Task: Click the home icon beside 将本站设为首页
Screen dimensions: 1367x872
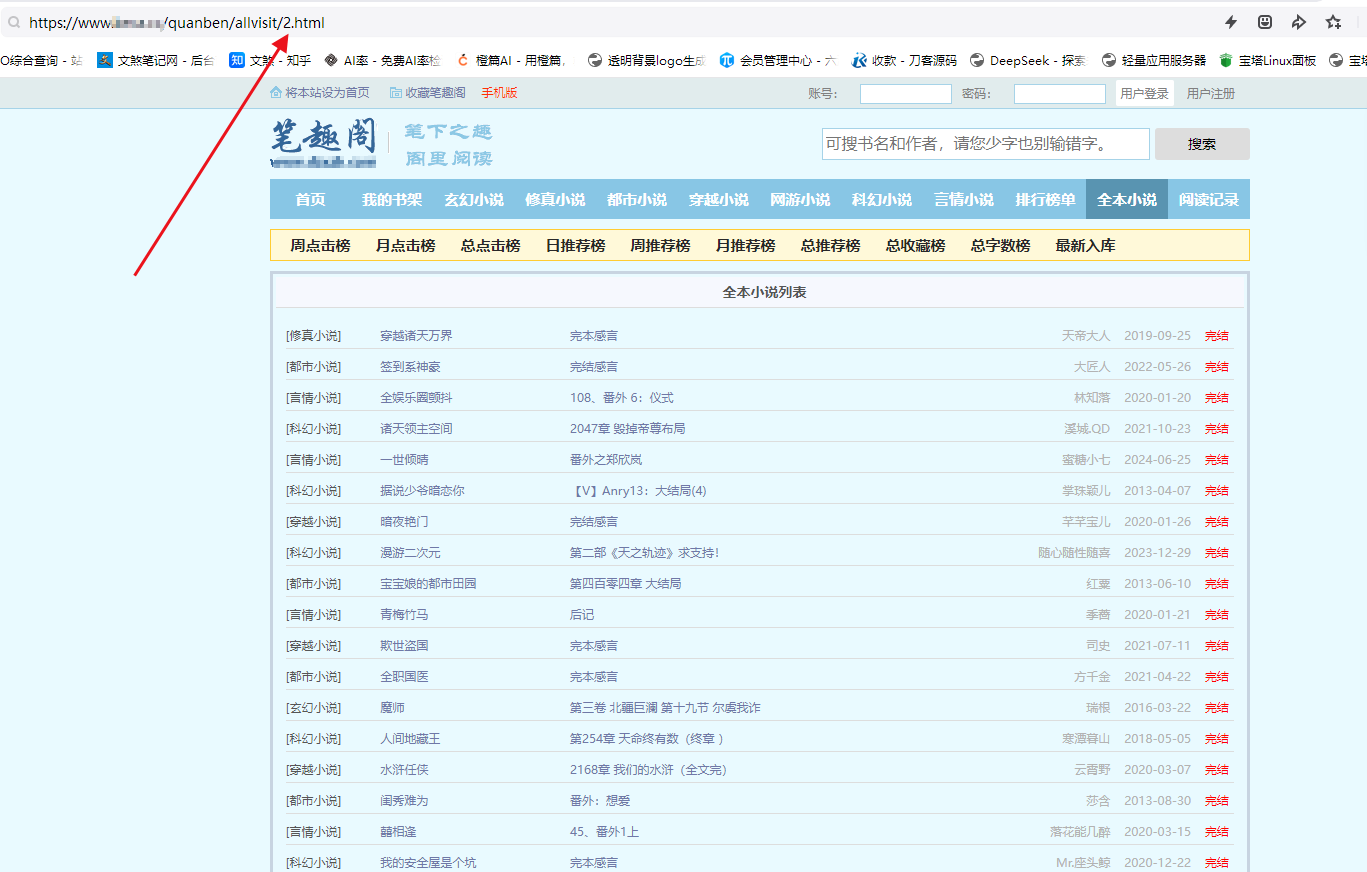Action: 276,93
